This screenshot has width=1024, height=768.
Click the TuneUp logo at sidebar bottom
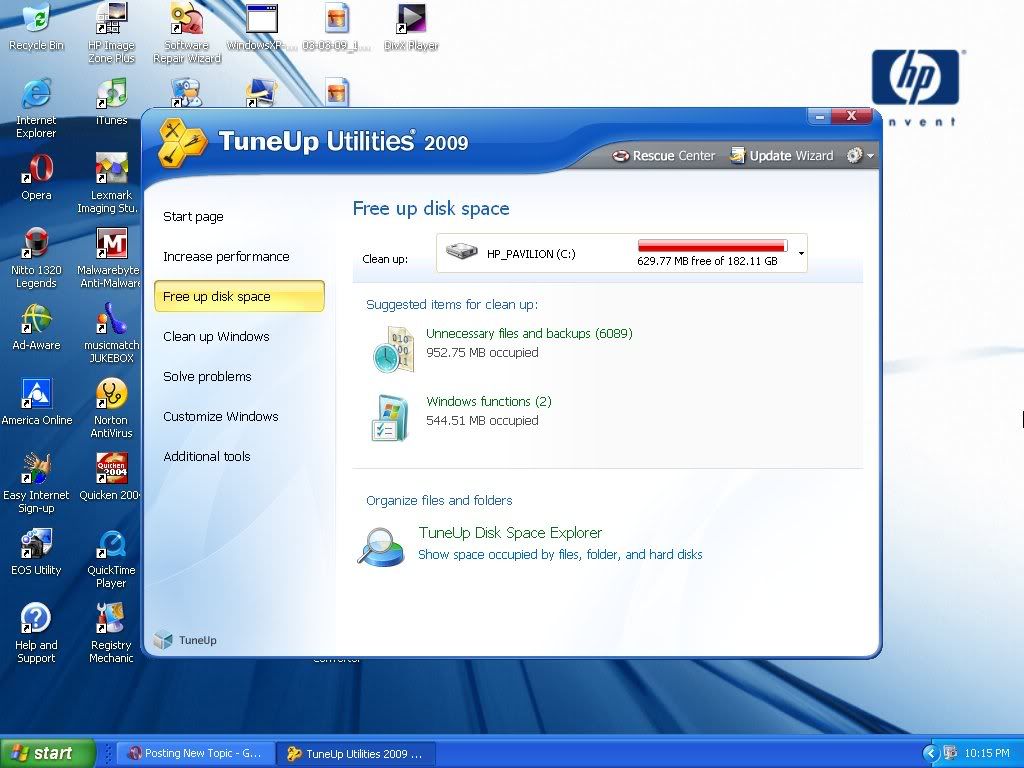pos(185,640)
